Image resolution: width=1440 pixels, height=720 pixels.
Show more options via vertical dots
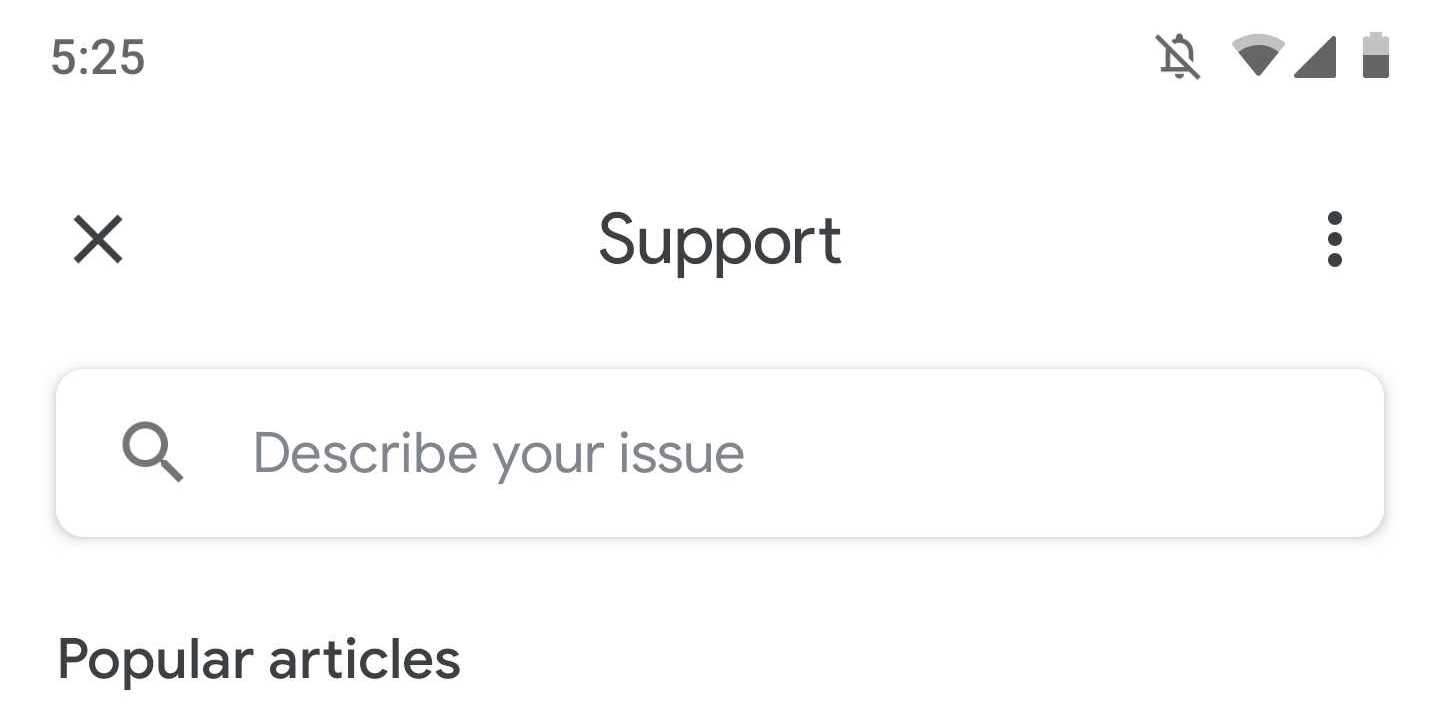point(1334,240)
